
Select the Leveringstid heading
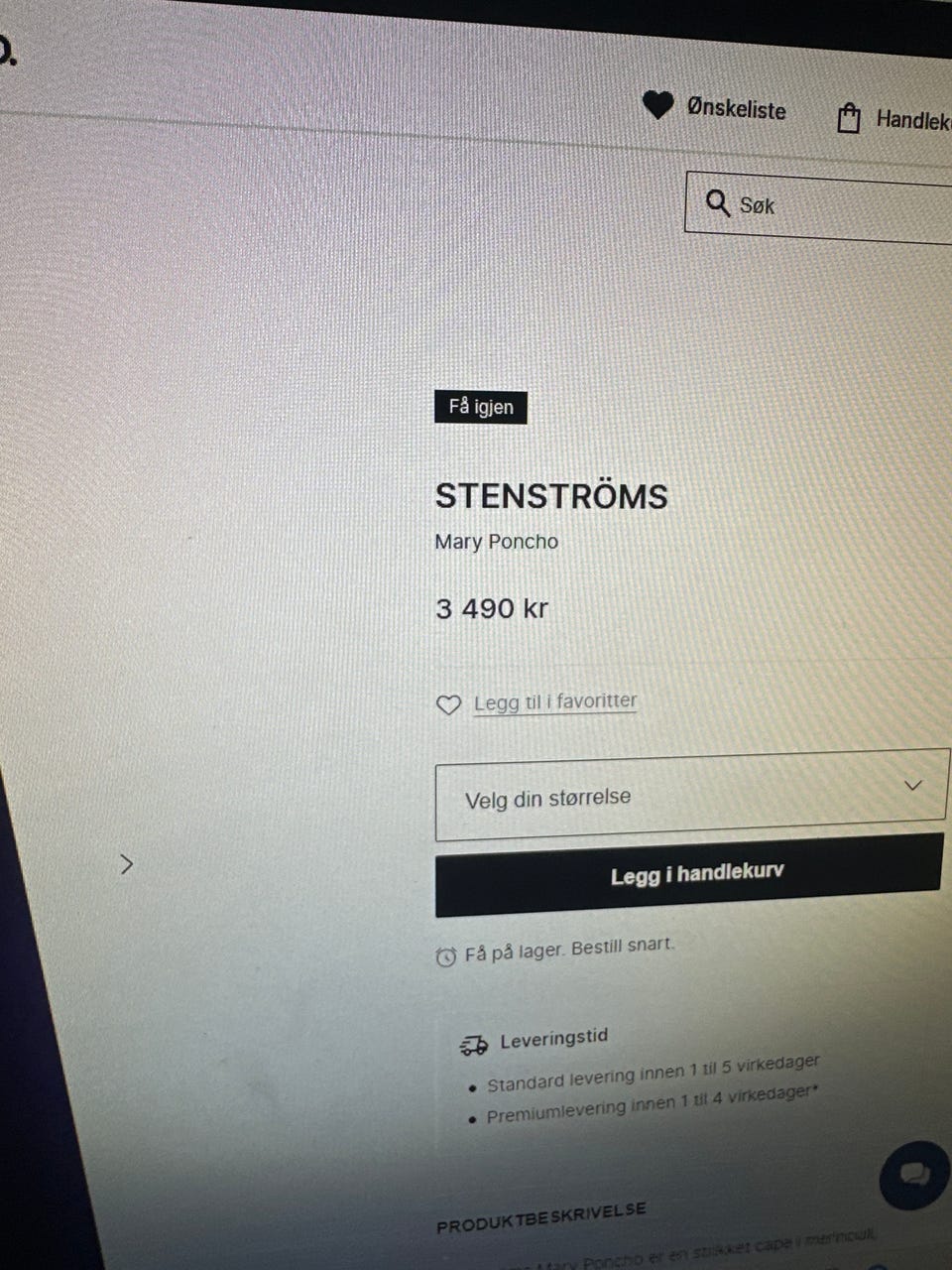pos(553,1039)
